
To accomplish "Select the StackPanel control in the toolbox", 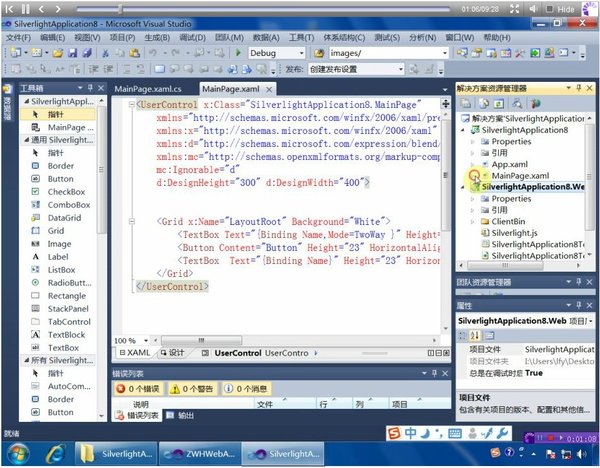I will 69,309.
